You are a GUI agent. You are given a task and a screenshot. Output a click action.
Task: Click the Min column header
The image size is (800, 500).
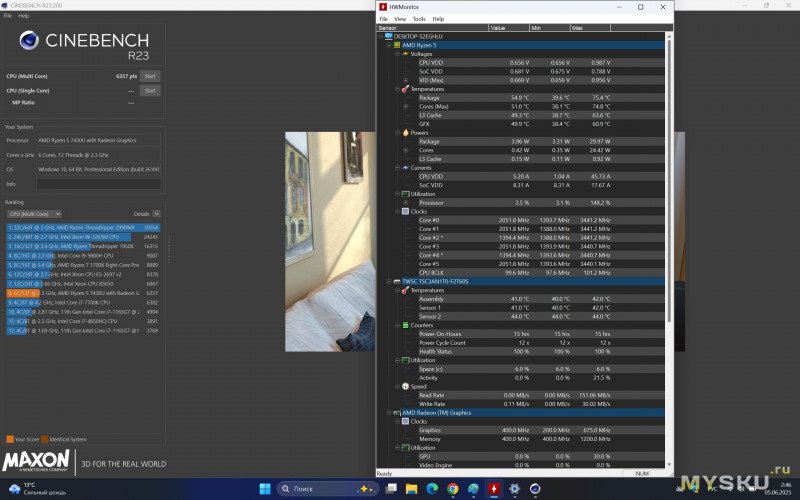click(x=549, y=28)
